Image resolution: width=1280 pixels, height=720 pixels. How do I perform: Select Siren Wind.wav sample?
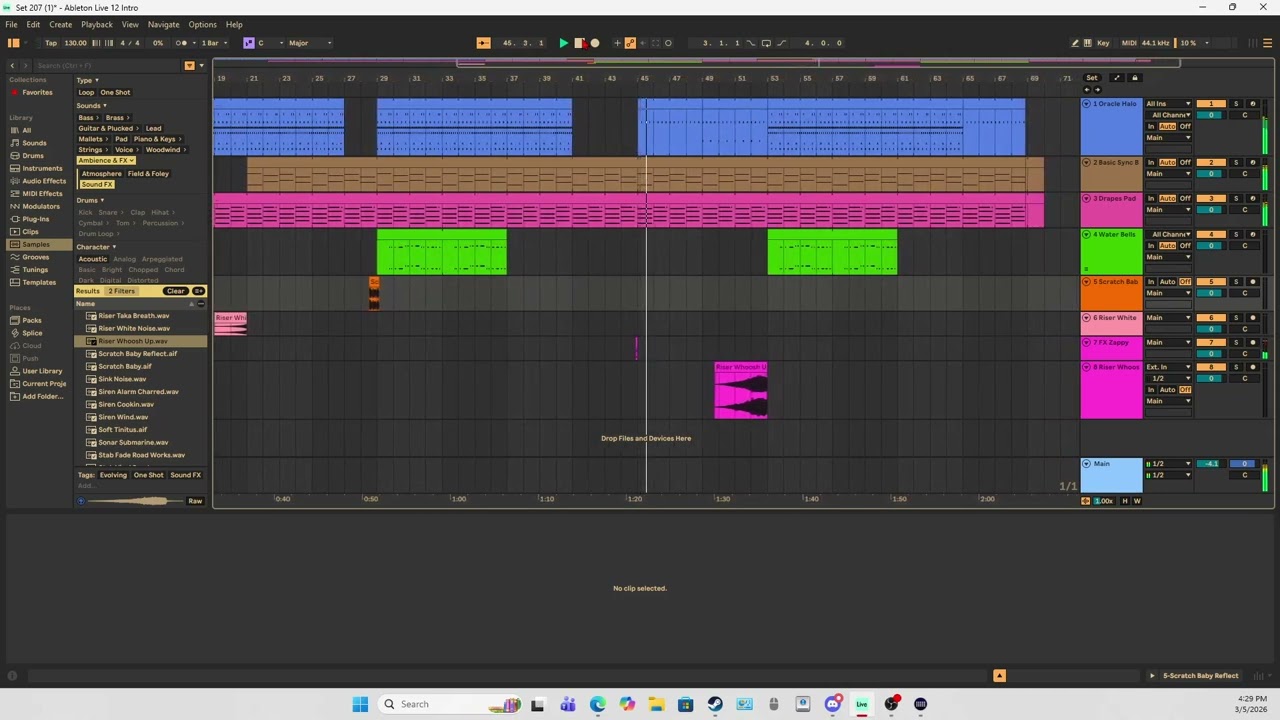123,417
